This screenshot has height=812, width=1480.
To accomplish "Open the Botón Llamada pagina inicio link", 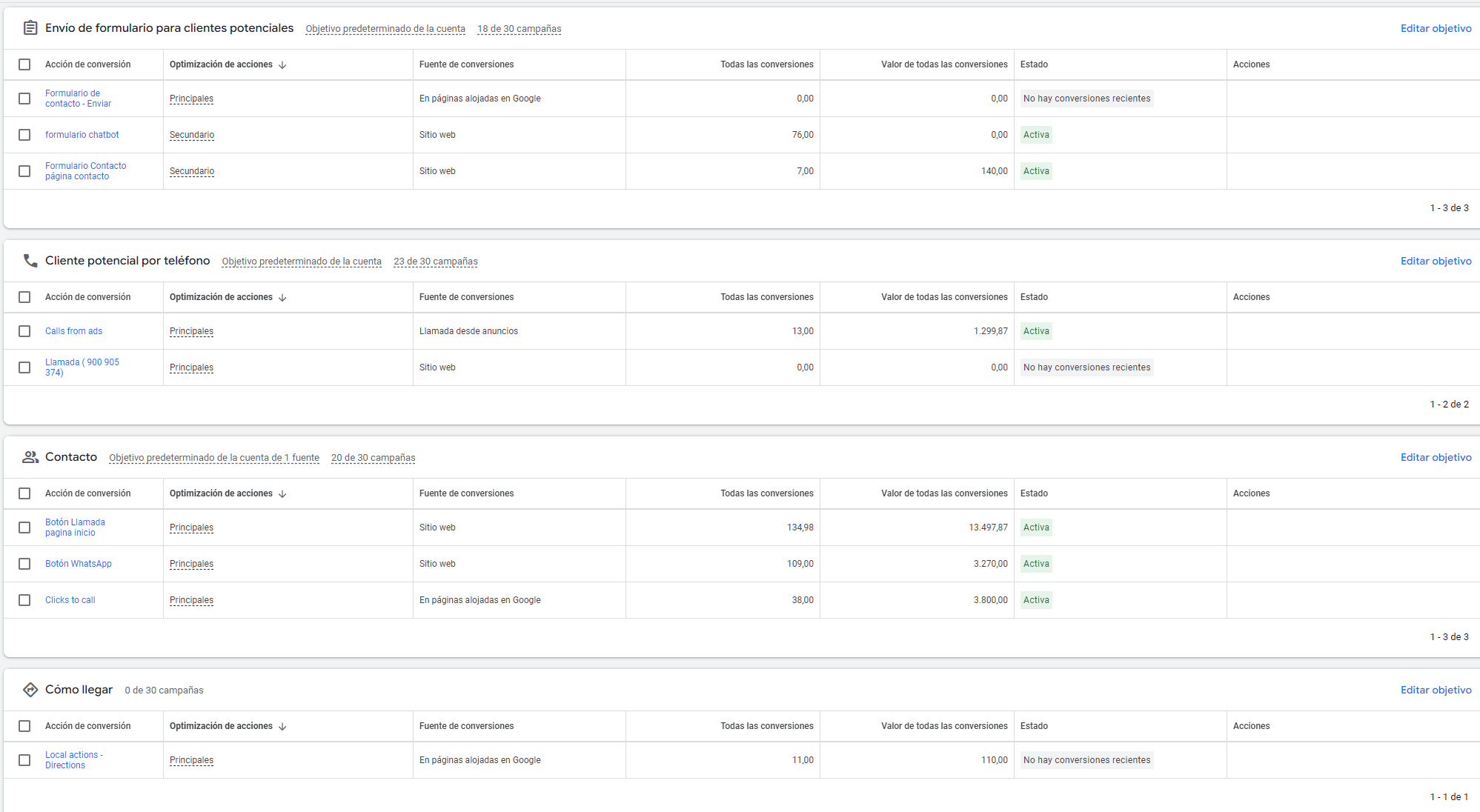I will click(75, 528).
